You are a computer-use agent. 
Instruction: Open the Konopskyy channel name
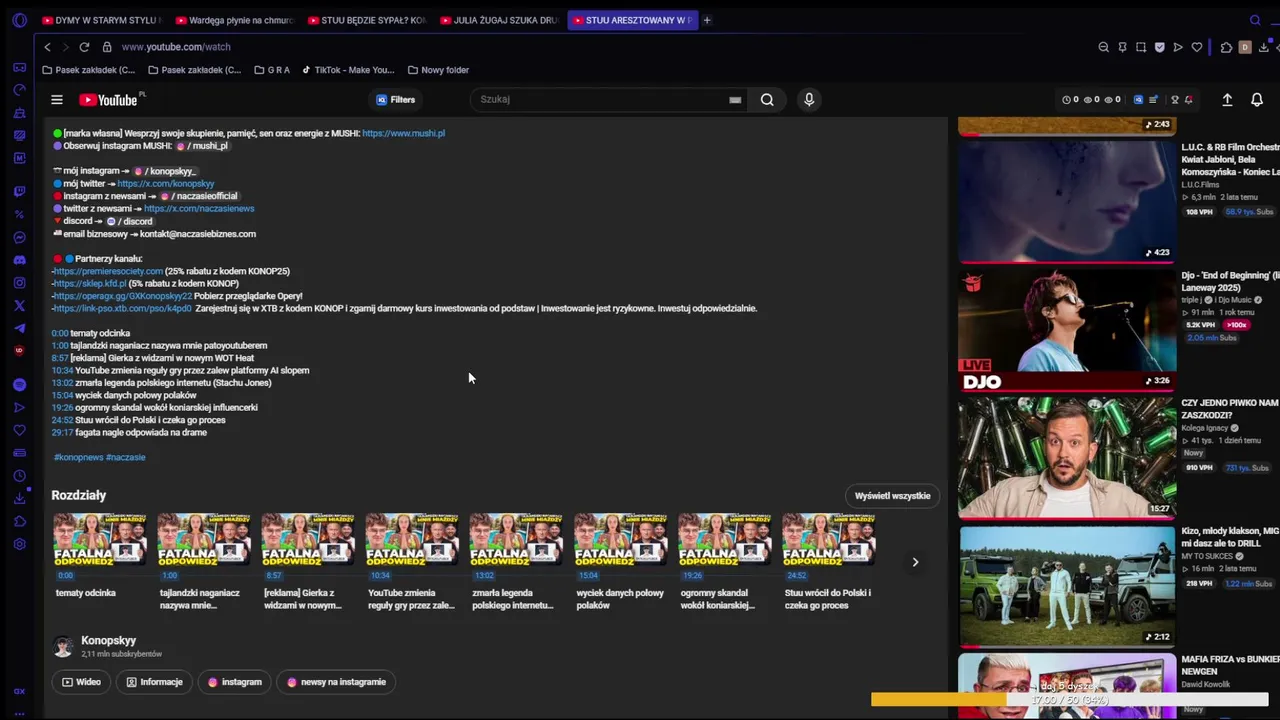[108, 640]
